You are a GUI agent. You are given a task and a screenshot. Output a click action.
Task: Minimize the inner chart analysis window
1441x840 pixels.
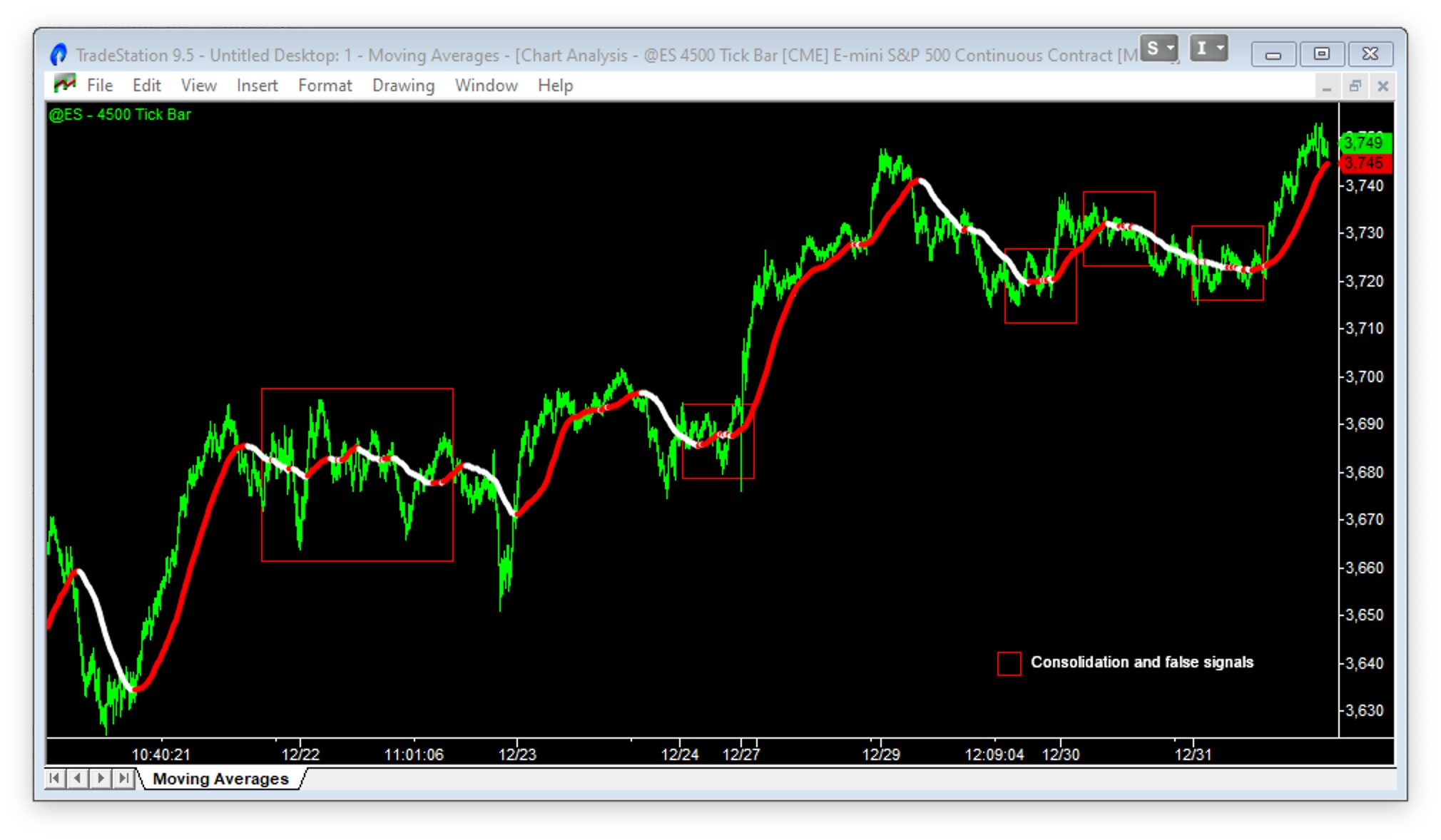(1327, 87)
